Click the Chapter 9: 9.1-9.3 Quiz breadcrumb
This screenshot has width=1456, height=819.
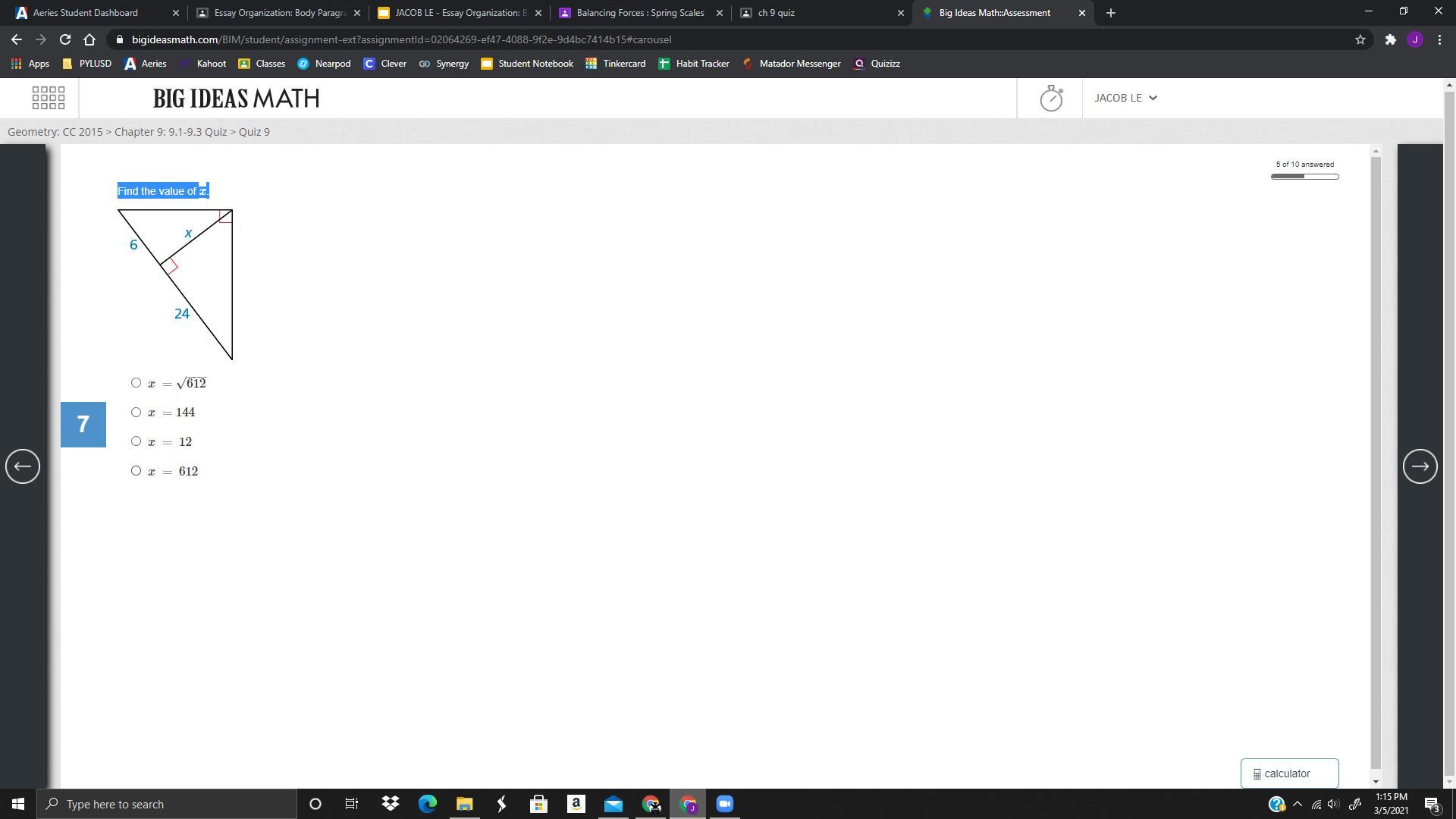pos(171,132)
